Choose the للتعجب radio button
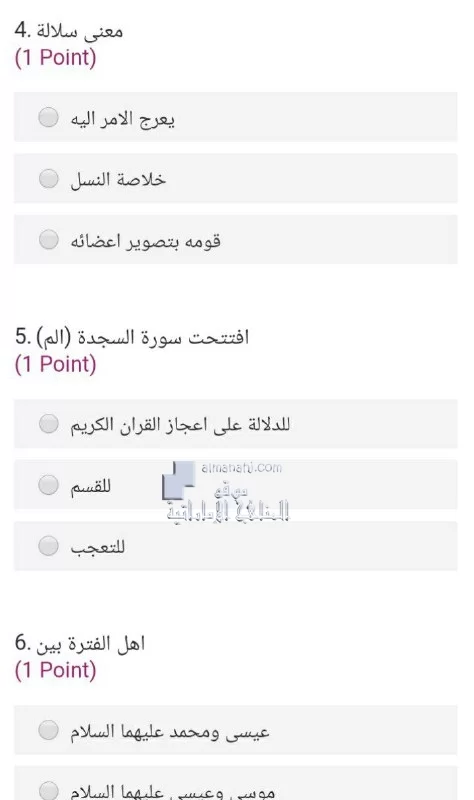Image resolution: width=474 pixels, height=800 pixels. point(48,545)
